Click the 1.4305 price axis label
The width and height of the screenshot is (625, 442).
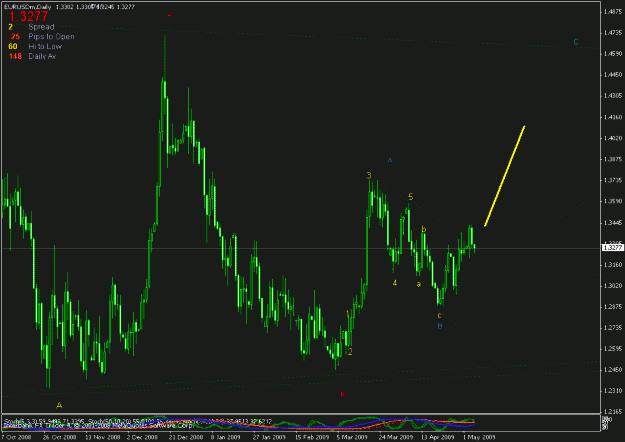613,96
